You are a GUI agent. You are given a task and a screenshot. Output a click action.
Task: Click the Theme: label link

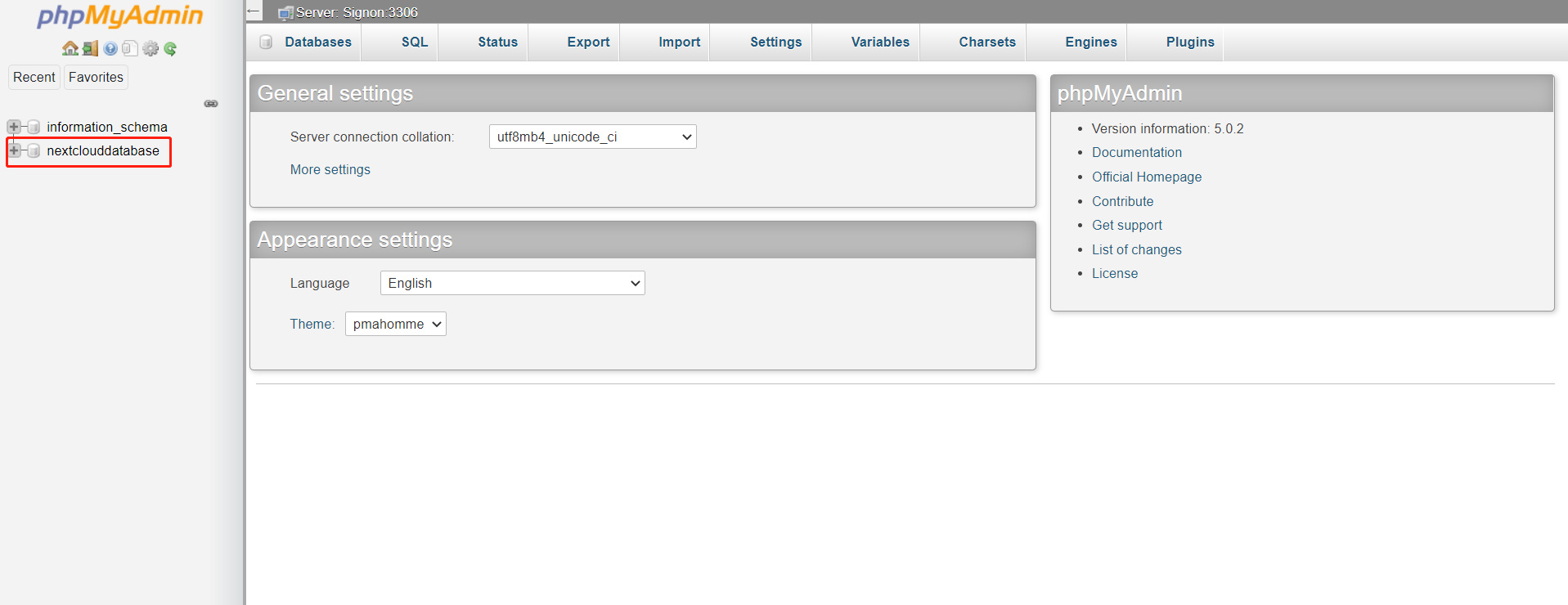click(x=312, y=324)
